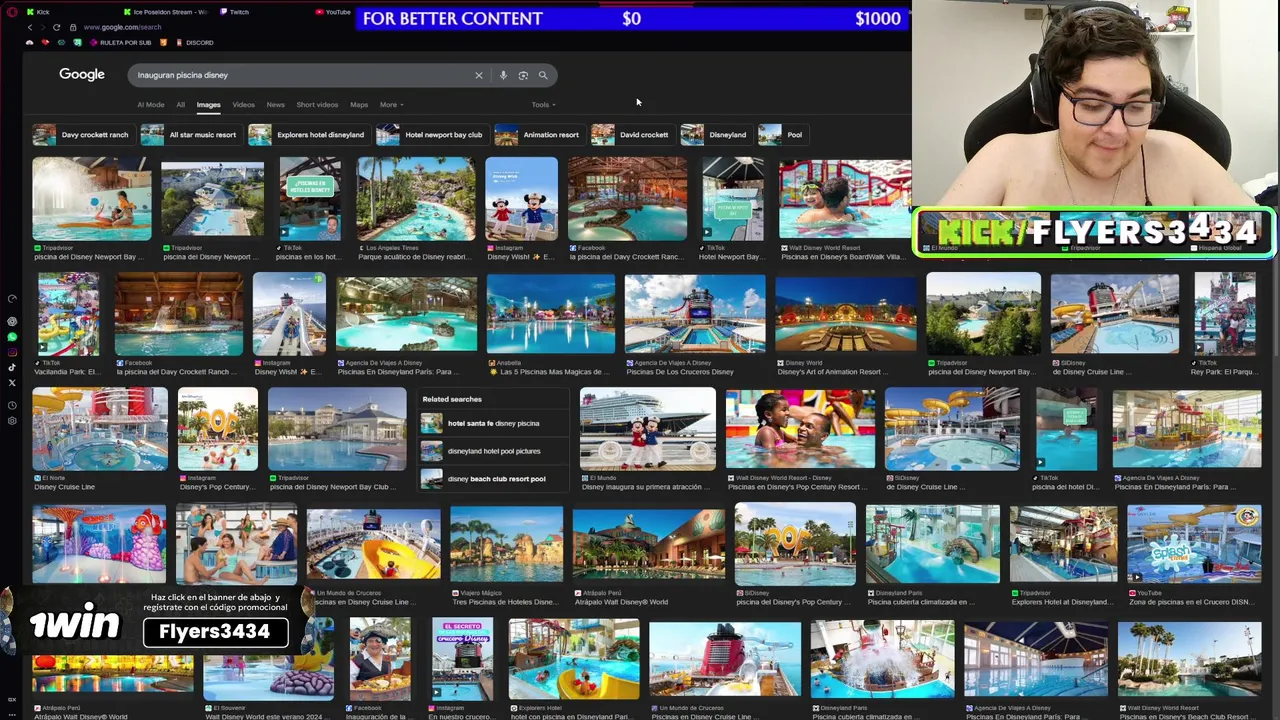Screen dimensions: 1280x720
Task: Switch to Ice Poseidon Stream tab
Action: pos(166,12)
